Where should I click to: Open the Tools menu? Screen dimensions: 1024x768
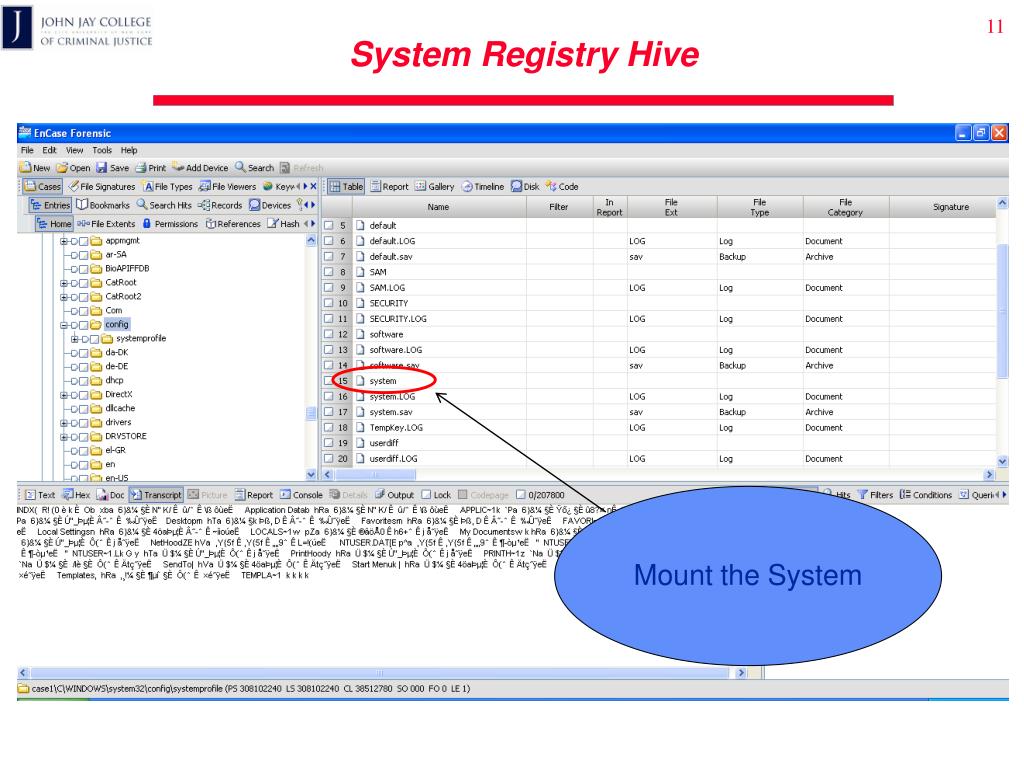pyautogui.click(x=102, y=150)
